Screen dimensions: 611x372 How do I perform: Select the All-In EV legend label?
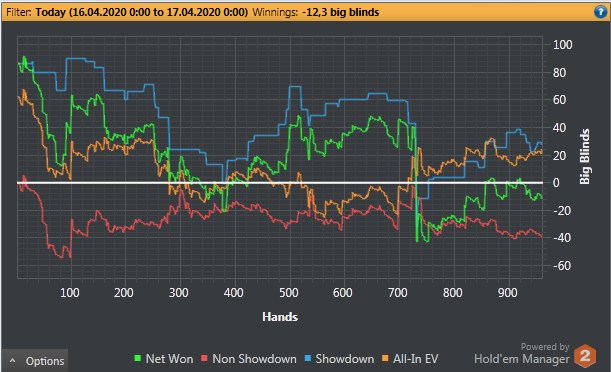click(x=415, y=359)
